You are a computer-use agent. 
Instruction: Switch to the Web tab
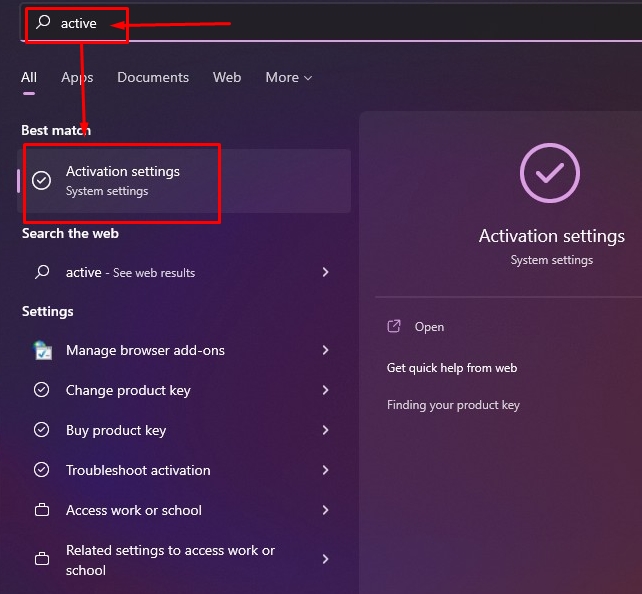pos(227,77)
